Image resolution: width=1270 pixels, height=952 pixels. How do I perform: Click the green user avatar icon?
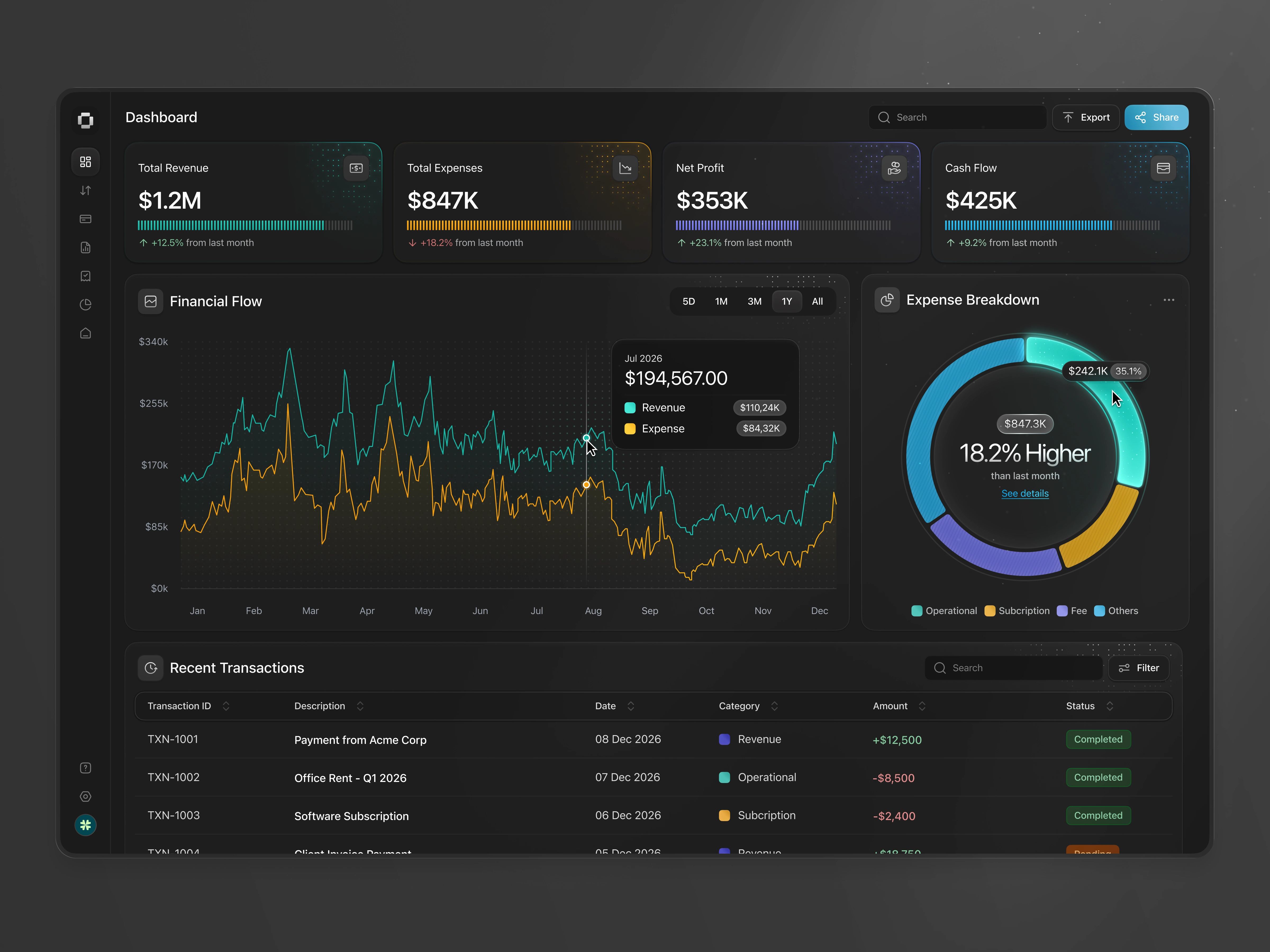click(85, 825)
